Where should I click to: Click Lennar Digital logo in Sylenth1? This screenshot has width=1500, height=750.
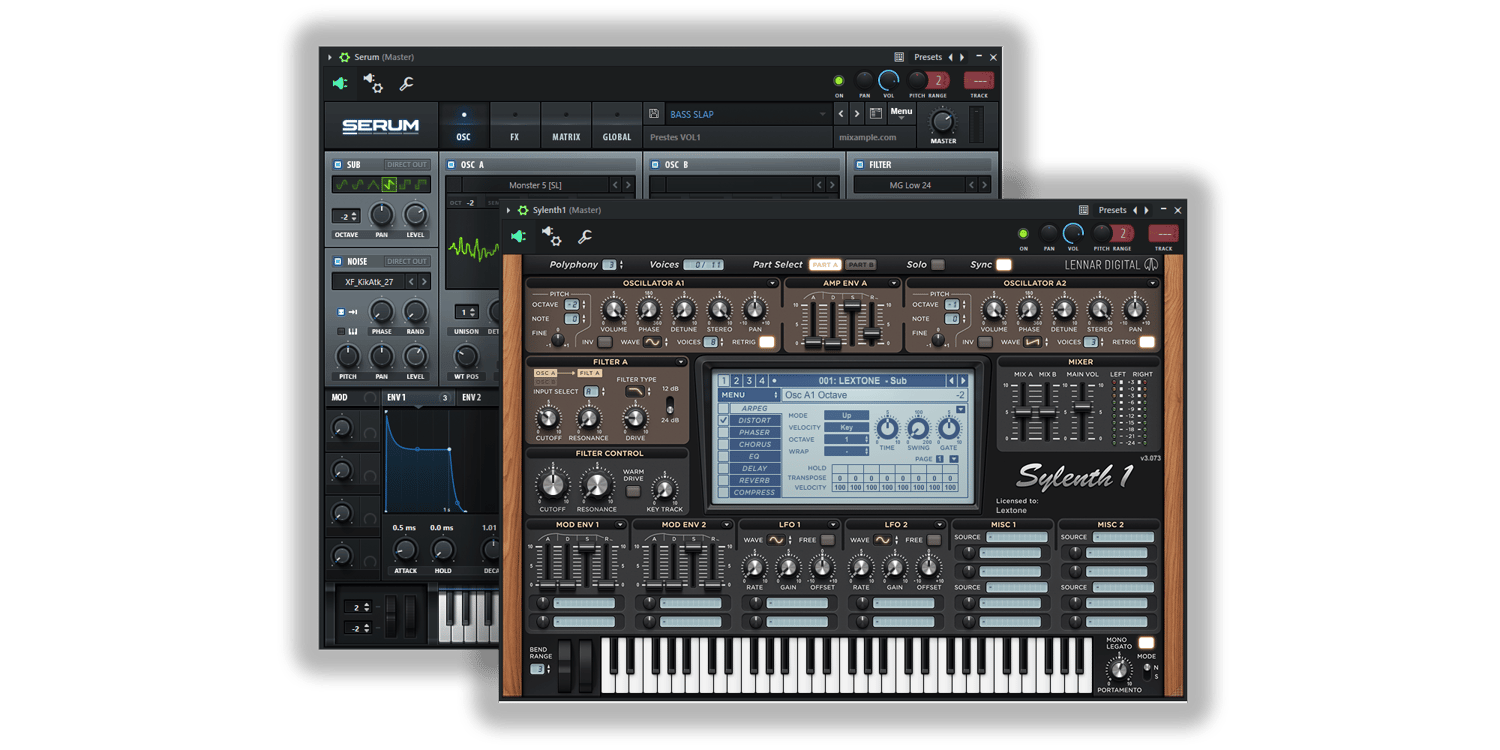1111,265
